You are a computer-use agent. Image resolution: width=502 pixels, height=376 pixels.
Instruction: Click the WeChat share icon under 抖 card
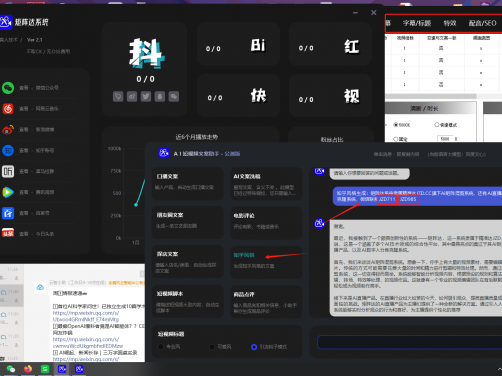pos(174,97)
